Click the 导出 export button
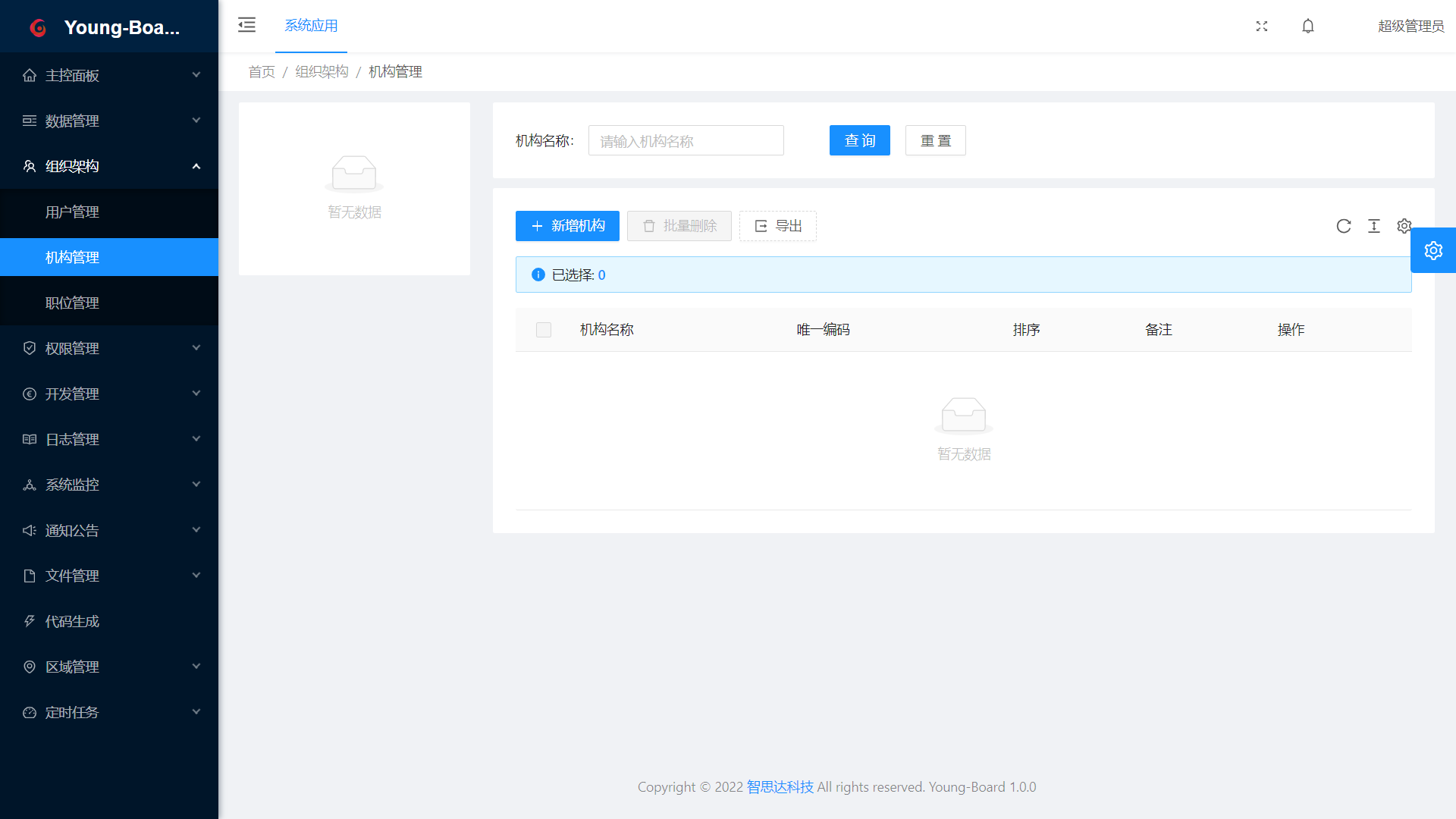 pos(778,226)
